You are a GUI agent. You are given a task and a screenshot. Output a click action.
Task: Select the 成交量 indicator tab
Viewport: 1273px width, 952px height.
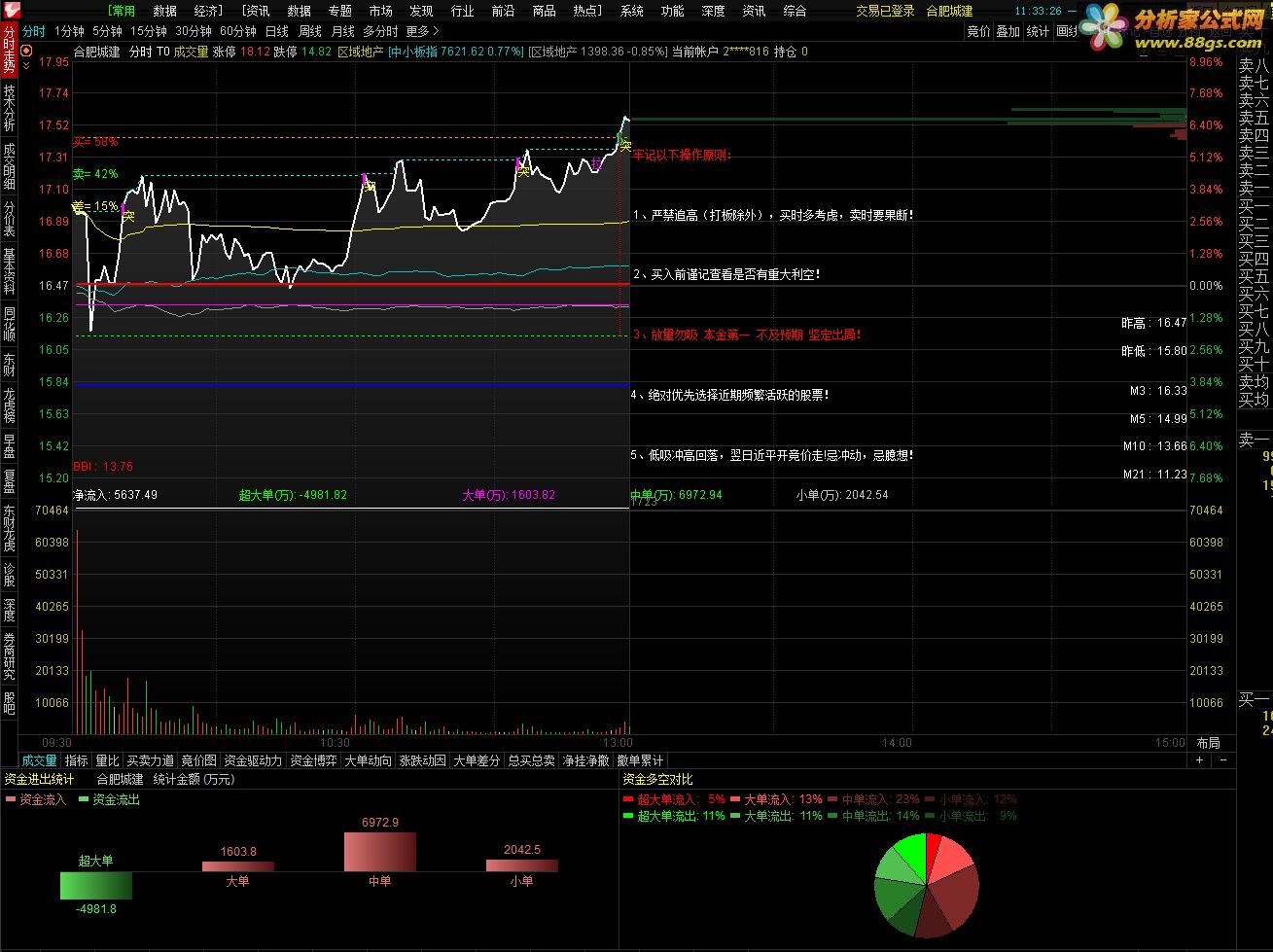pos(40,760)
